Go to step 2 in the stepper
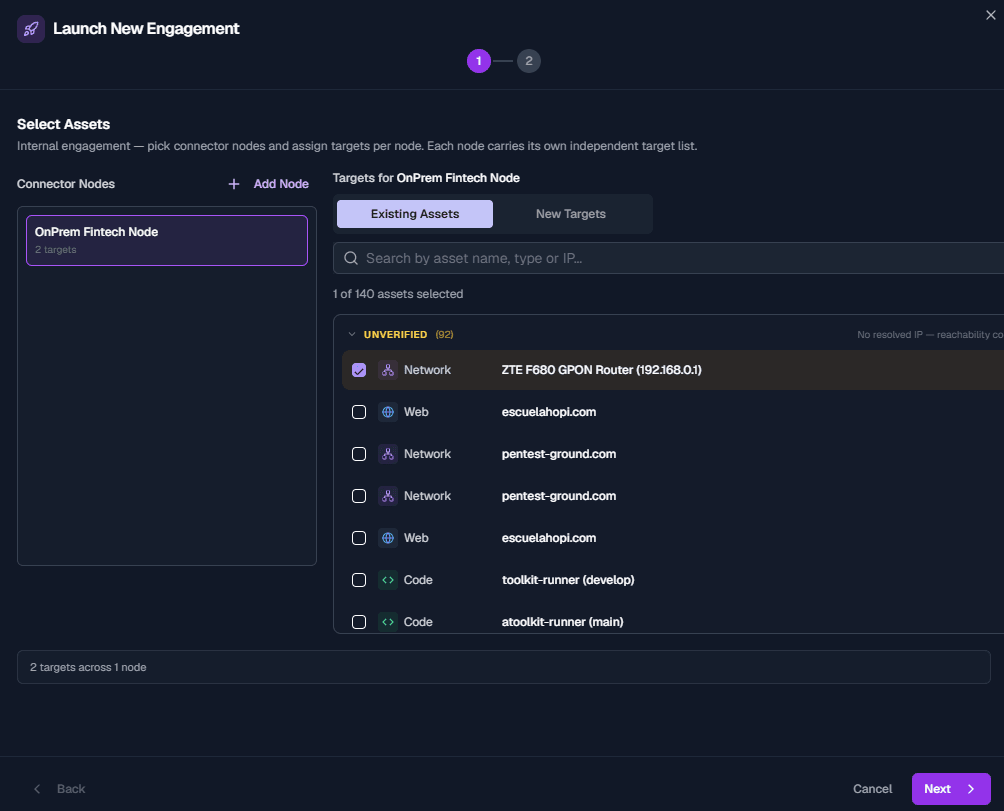1004x811 pixels. pos(528,61)
